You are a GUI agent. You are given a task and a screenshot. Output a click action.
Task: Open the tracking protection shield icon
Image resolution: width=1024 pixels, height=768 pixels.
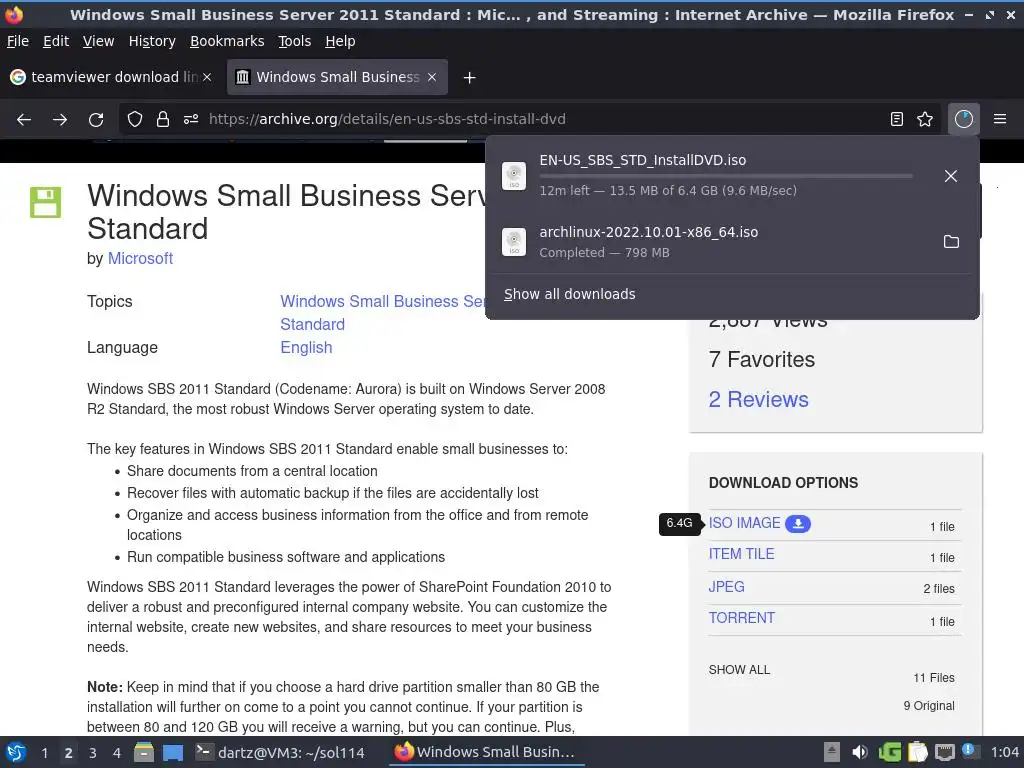(135, 119)
